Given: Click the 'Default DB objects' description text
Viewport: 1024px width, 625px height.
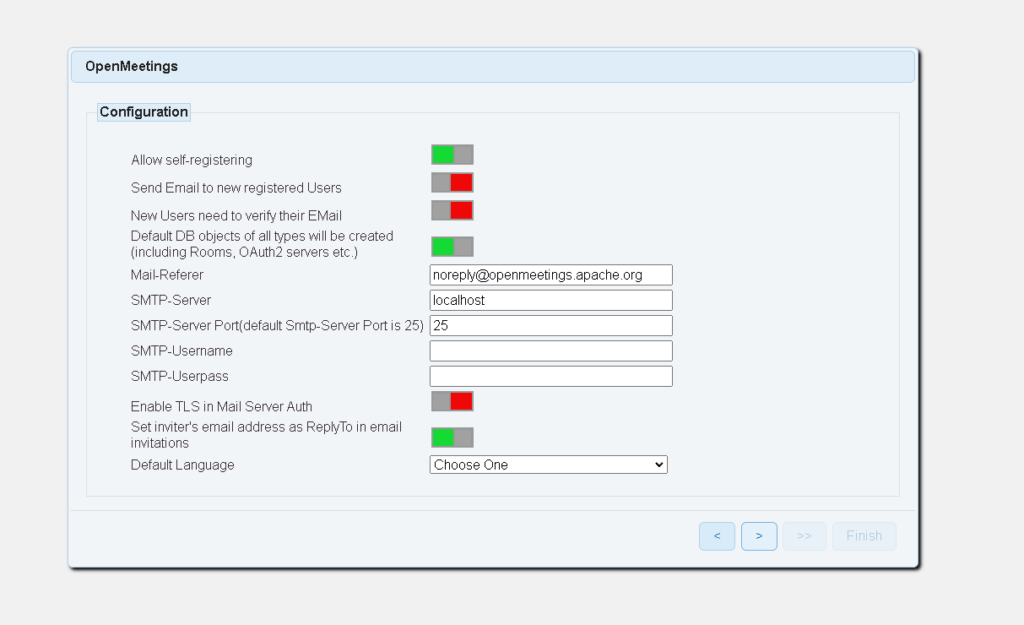Looking at the screenshot, I should [x=262, y=244].
